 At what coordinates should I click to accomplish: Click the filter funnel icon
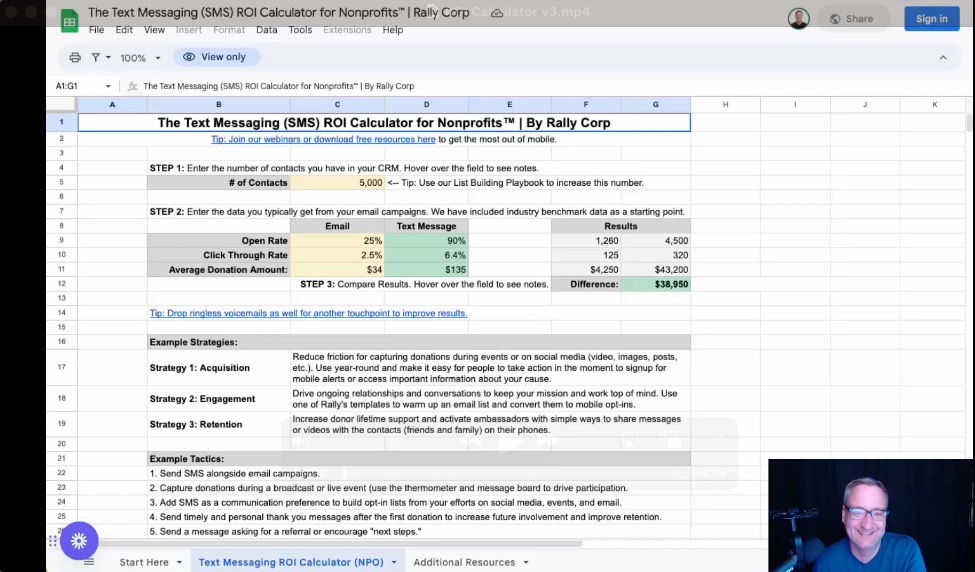95,58
